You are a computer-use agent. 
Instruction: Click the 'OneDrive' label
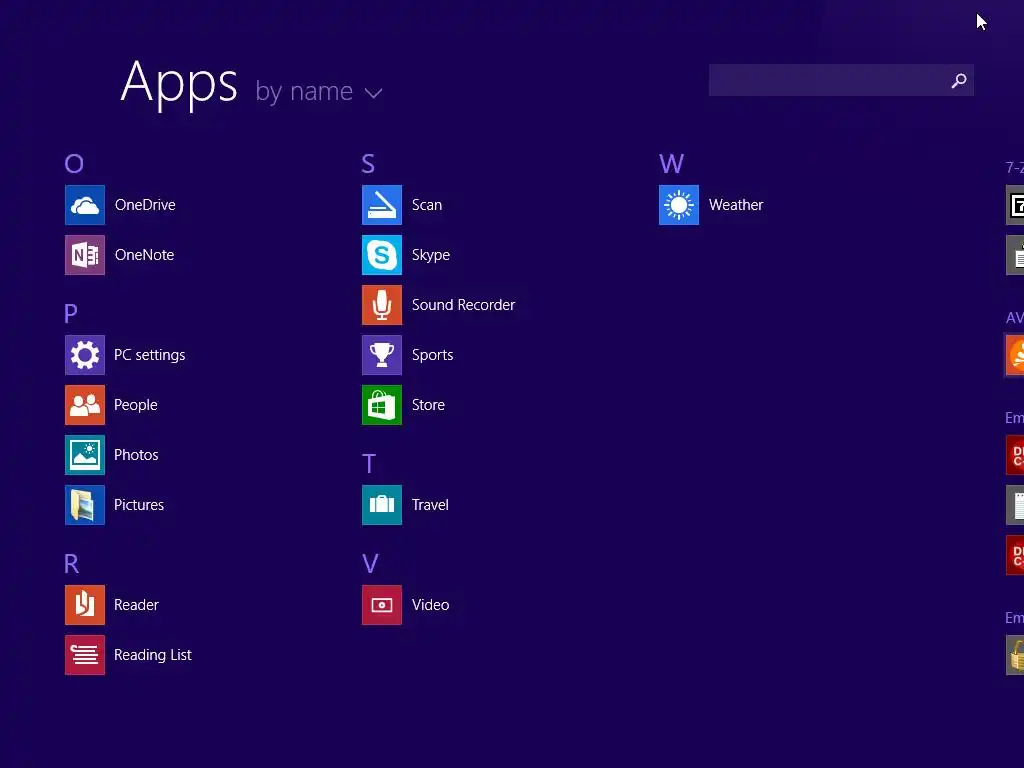click(x=145, y=205)
